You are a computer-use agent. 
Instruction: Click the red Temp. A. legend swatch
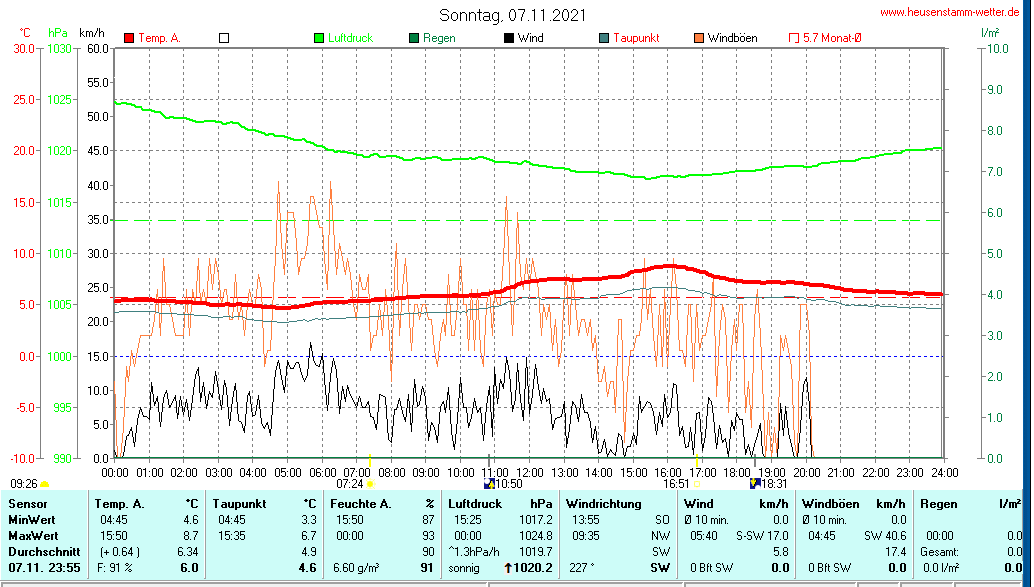(x=129, y=38)
